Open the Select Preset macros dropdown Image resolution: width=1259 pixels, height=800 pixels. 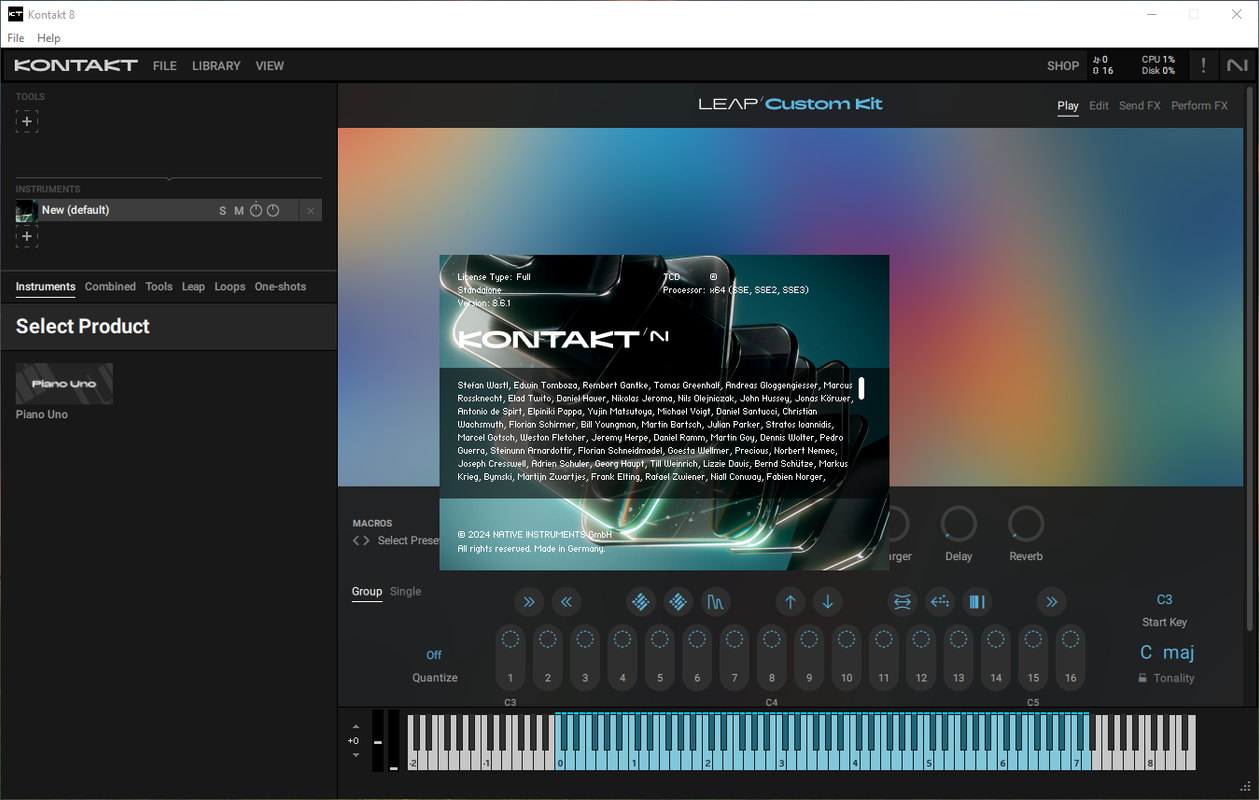pyautogui.click(x=408, y=541)
